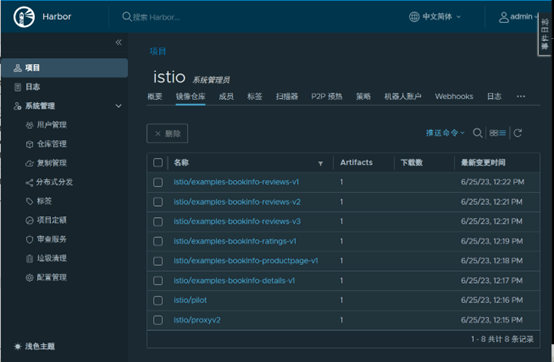
Task: Check istio/examples-bookinfo-reviews-v1 row checkbox
Action: coord(158,182)
